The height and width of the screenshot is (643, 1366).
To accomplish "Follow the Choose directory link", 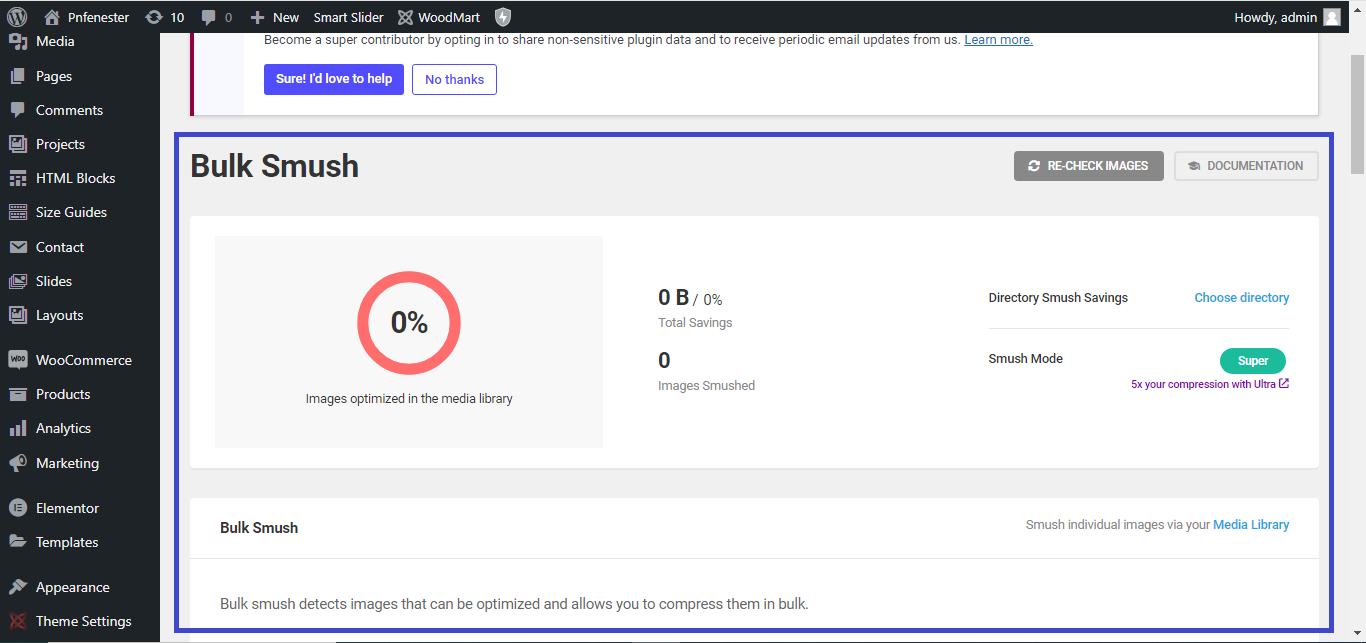I will (1241, 298).
